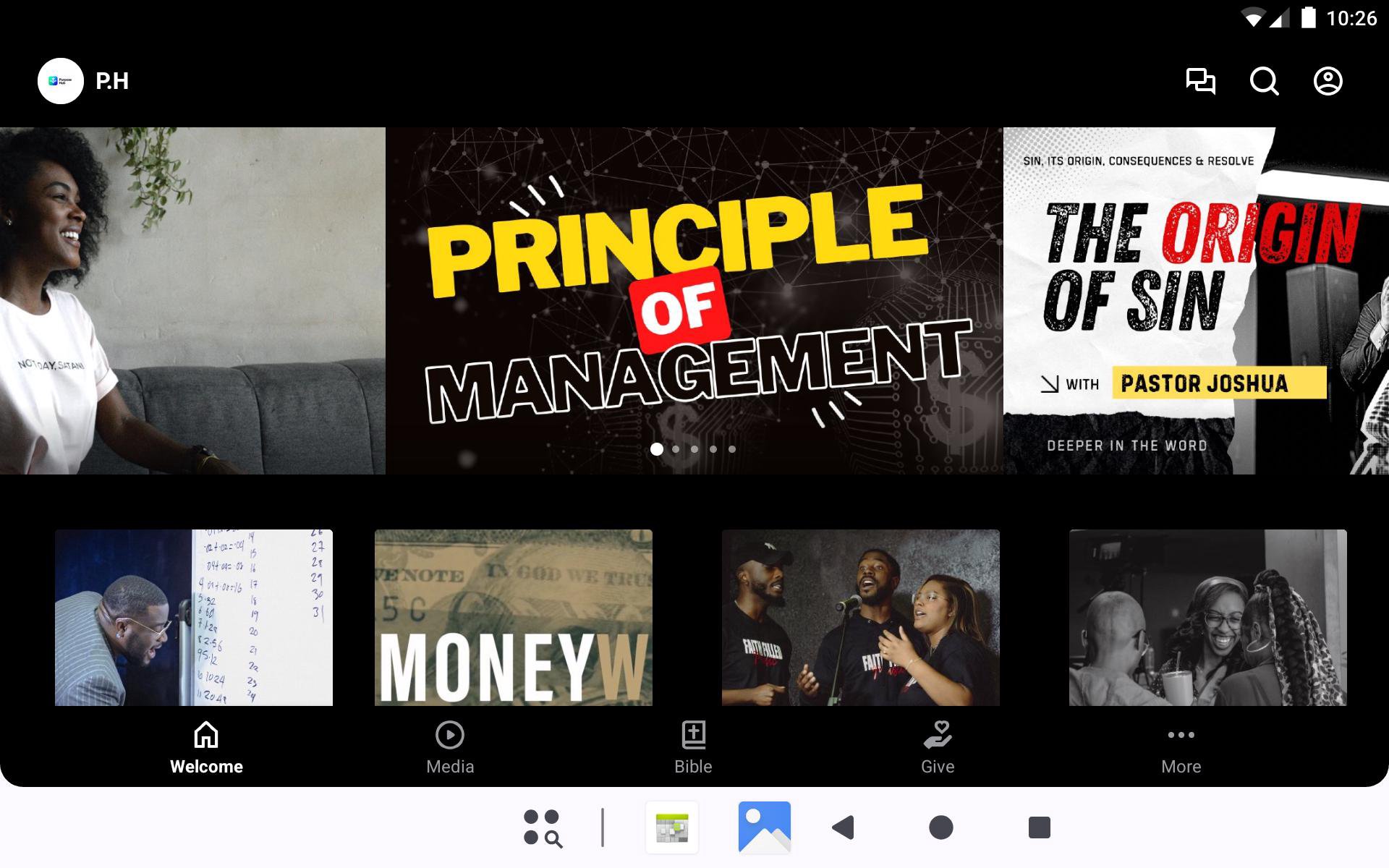Select the Welcome home tab
Viewport: 1389px width, 868px height.
tap(206, 748)
